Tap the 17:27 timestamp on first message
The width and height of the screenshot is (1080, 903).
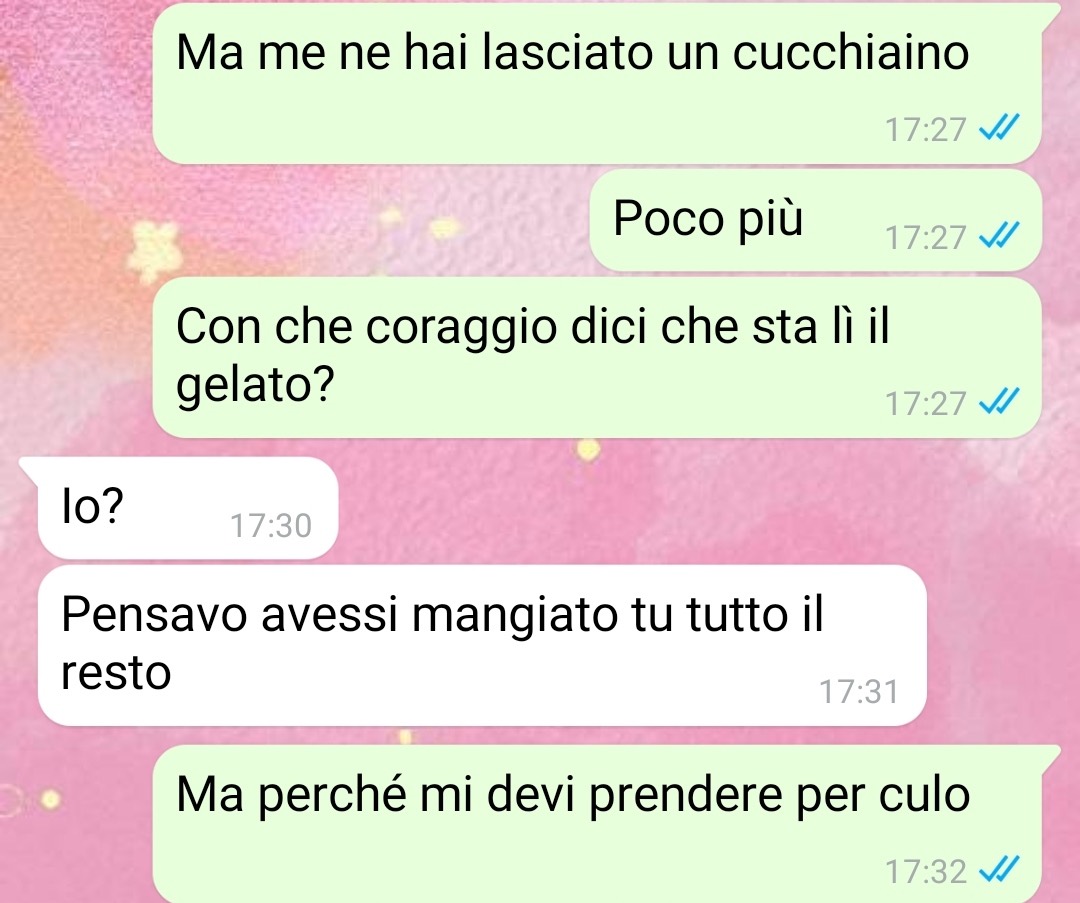[x=926, y=129]
